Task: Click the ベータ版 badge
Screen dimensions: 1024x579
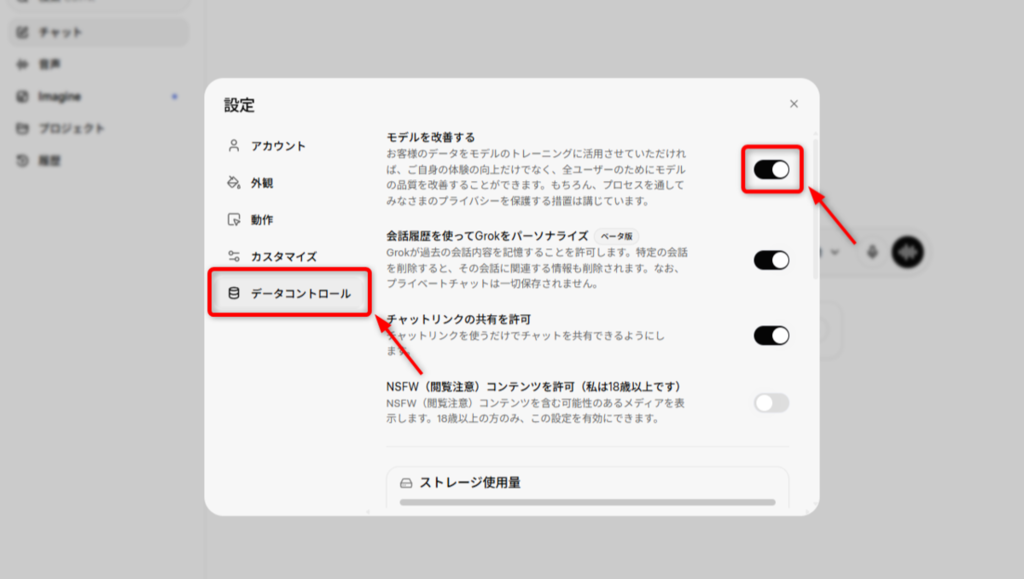Action: click(616, 236)
